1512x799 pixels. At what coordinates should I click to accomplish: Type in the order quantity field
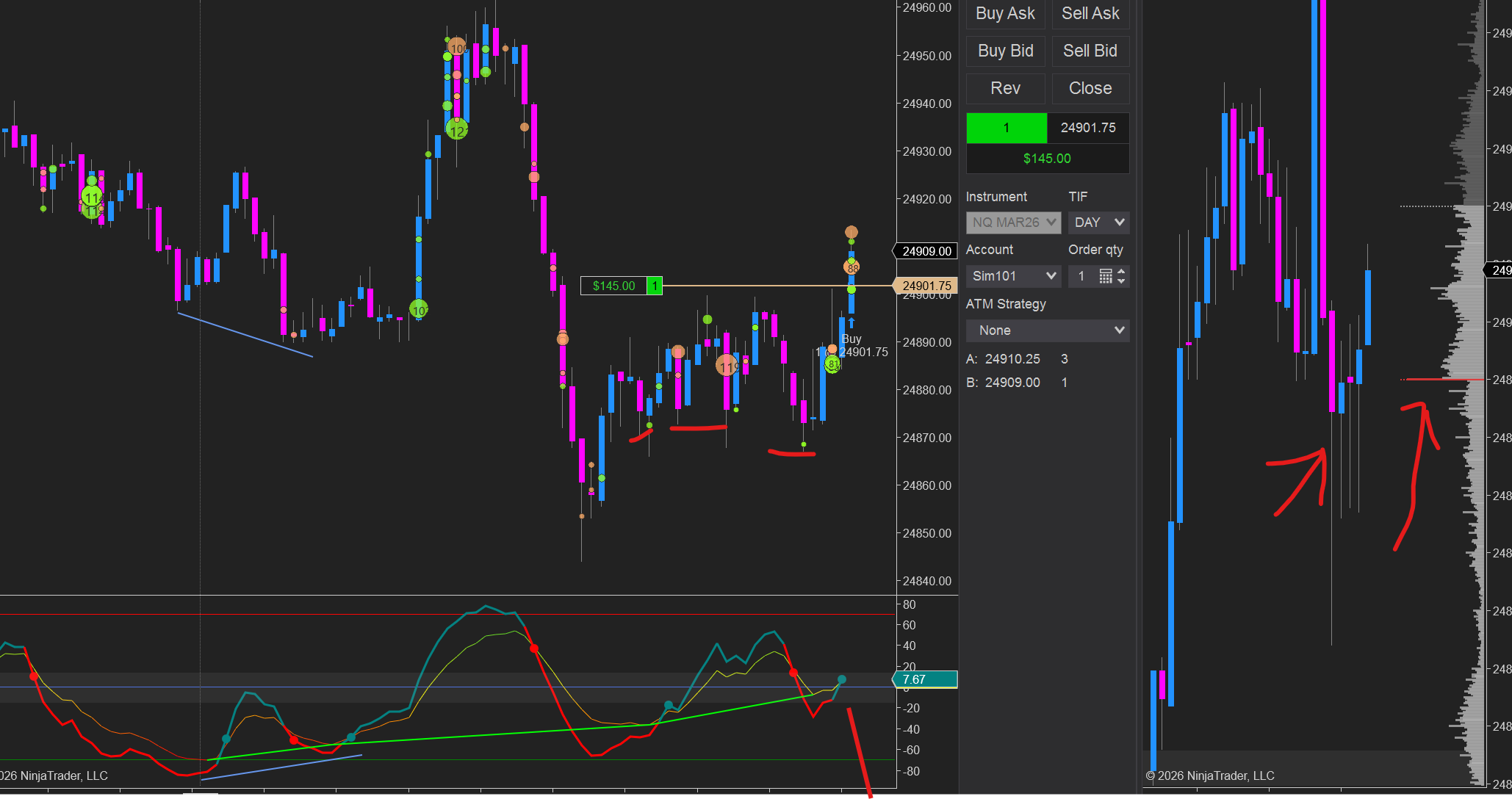click(1081, 276)
